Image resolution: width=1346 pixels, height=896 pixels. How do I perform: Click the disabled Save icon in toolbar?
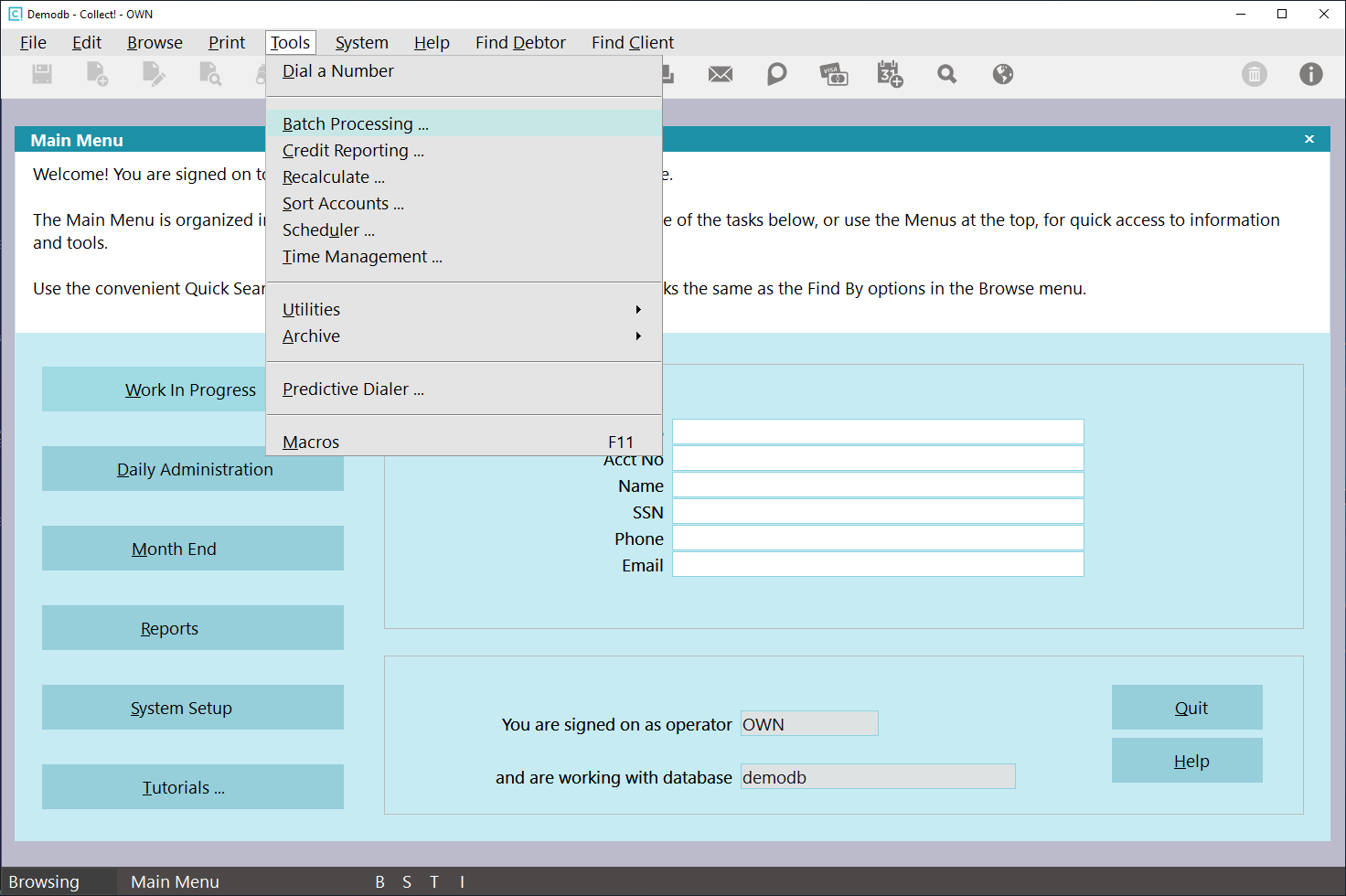click(42, 74)
